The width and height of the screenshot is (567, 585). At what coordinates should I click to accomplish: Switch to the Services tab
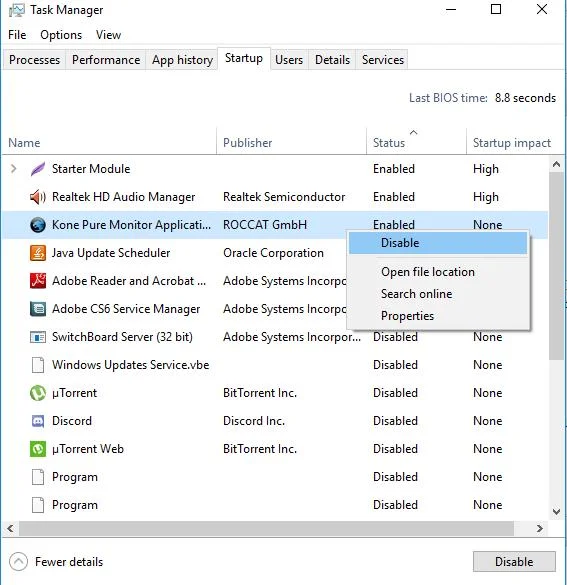click(x=383, y=60)
